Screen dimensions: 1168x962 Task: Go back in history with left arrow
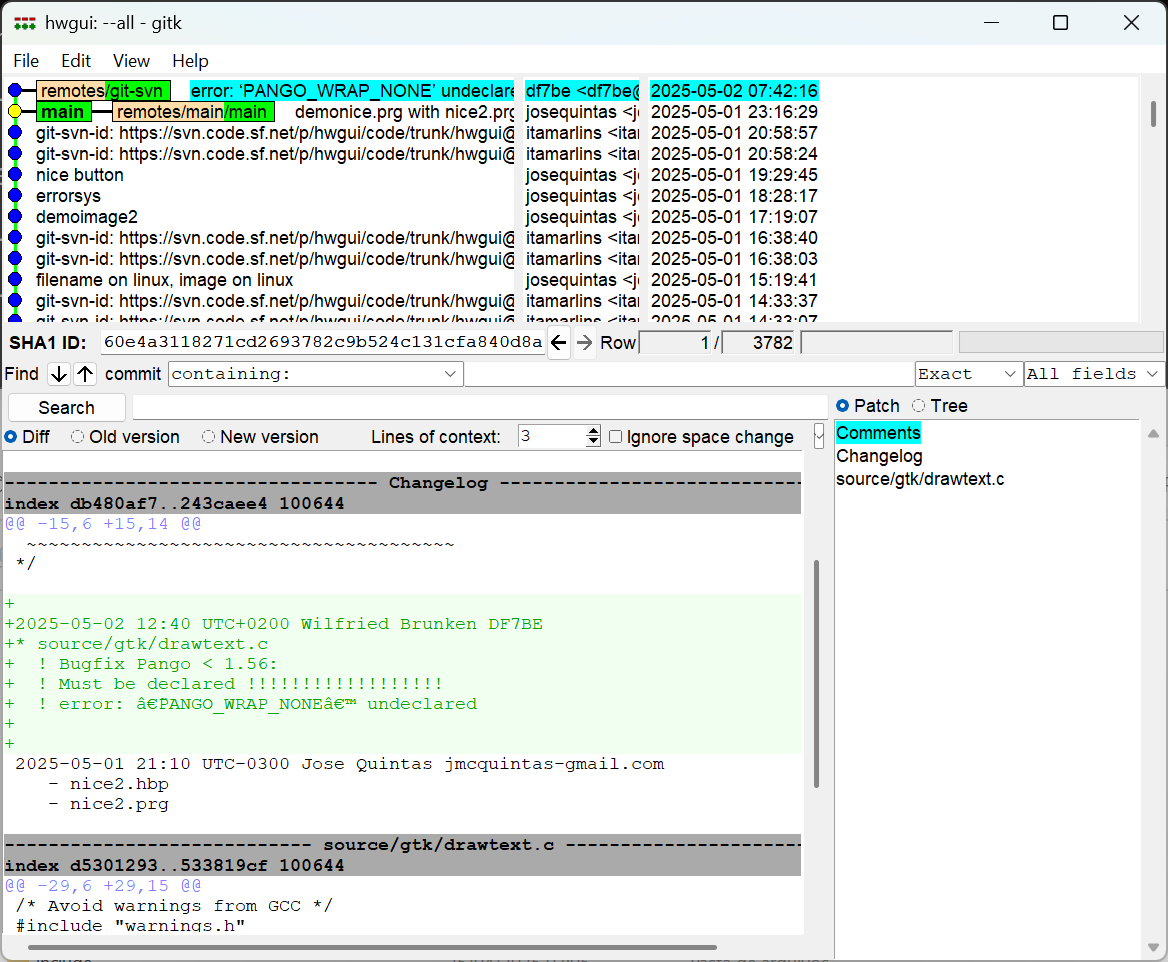pos(559,343)
